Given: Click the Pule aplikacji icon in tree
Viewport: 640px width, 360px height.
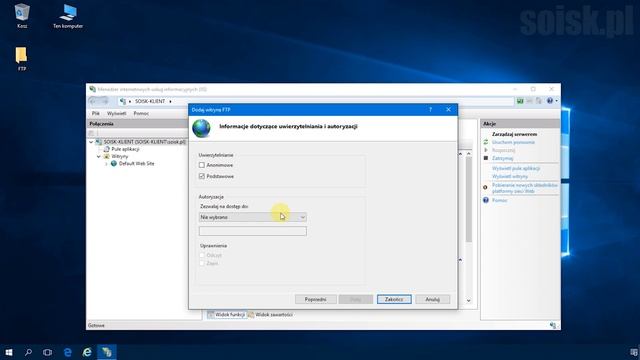Looking at the screenshot, I should [107, 149].
